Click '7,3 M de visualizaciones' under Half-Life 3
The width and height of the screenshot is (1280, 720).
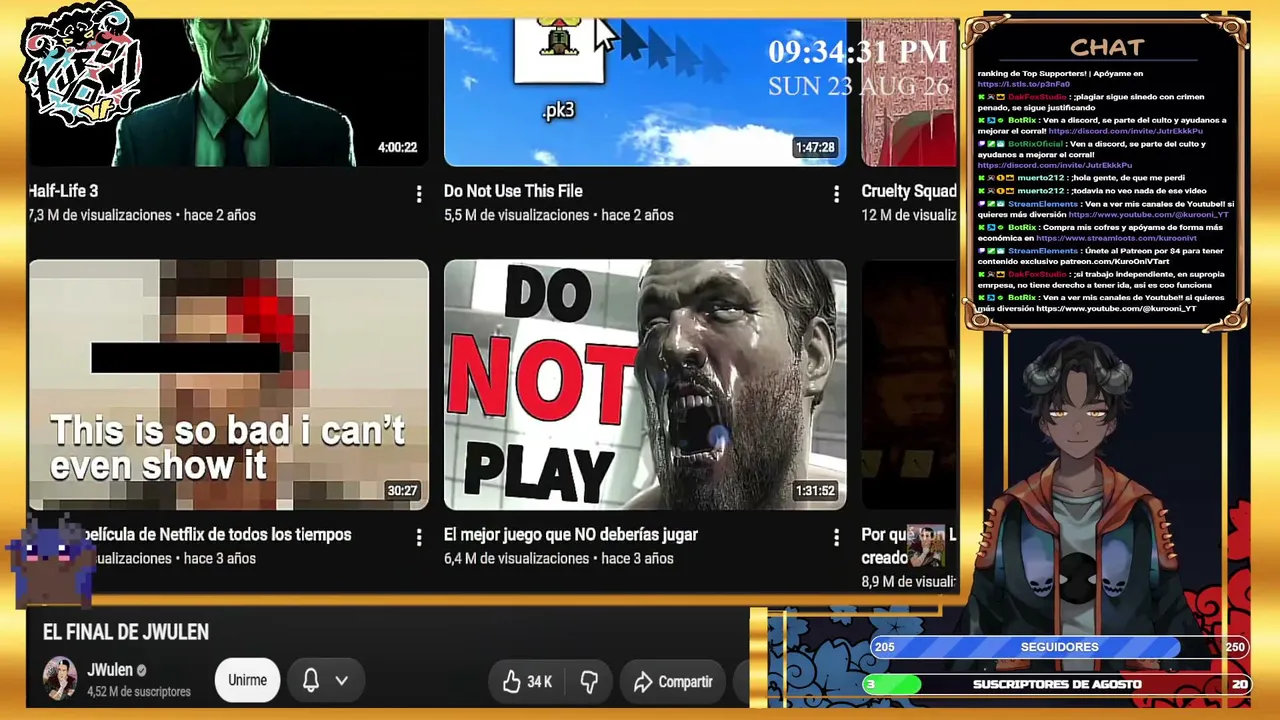coord(99,215)
